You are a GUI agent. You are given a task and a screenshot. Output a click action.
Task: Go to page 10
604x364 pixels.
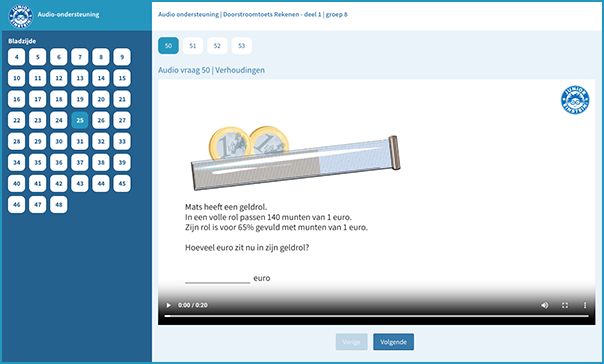pyautogui.click(x=17, y=78)
